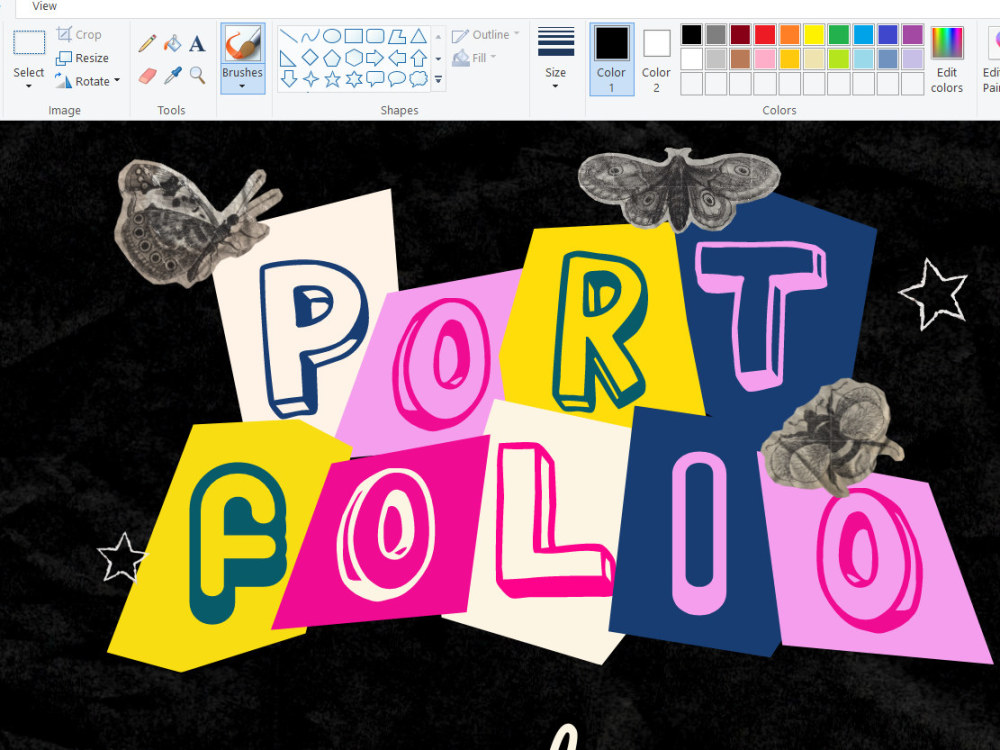Pick the green color swatch
Viewport: 1000px width, 750px height.
(x=839, y=34)
